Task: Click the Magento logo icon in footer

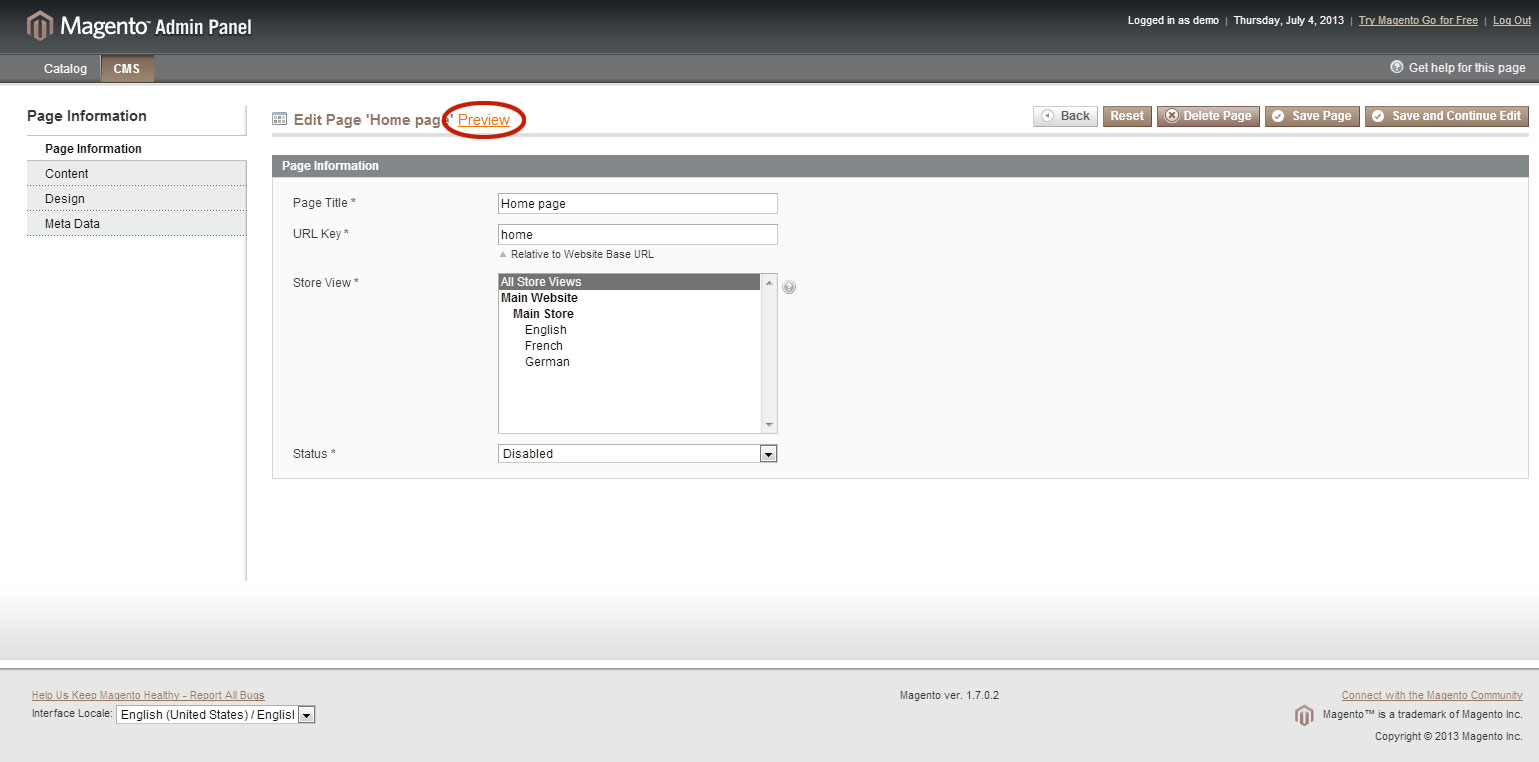Action: [1304, 715]
